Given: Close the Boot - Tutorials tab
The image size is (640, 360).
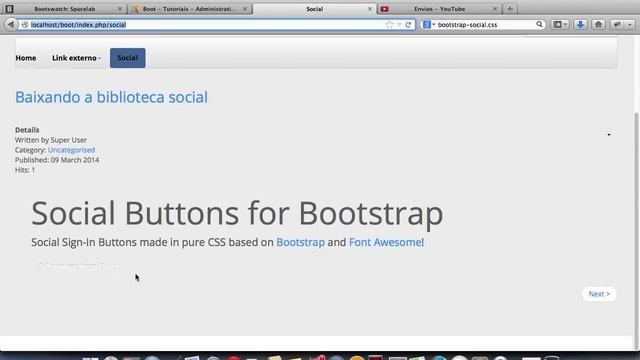Looking at the screenshot, I should [x=245, y=9].
